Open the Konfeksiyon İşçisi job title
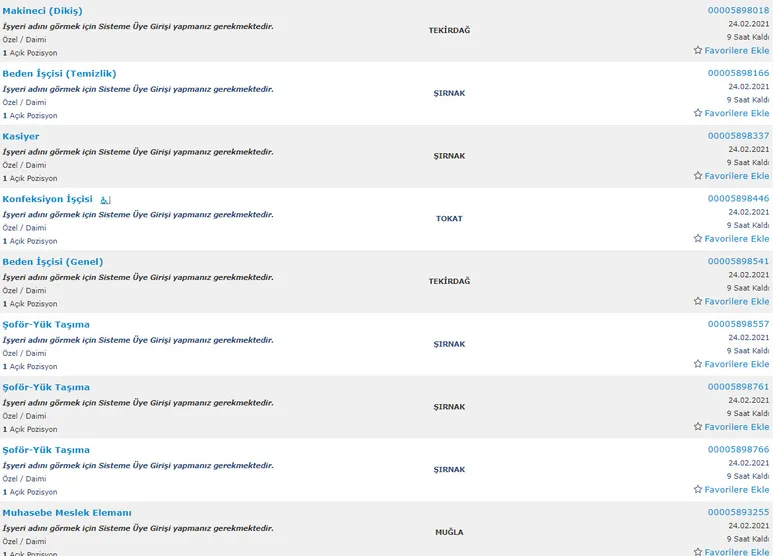The height and width of the screenshot is (556, 773). coord(47,199)
